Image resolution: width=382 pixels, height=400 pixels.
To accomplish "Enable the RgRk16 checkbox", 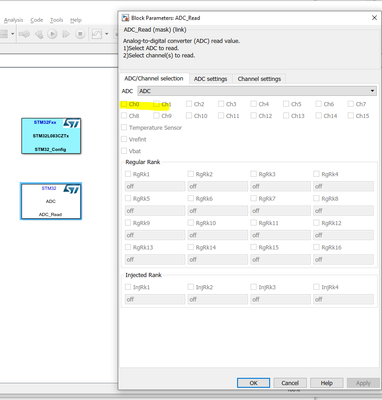I will tap(316, 247).
